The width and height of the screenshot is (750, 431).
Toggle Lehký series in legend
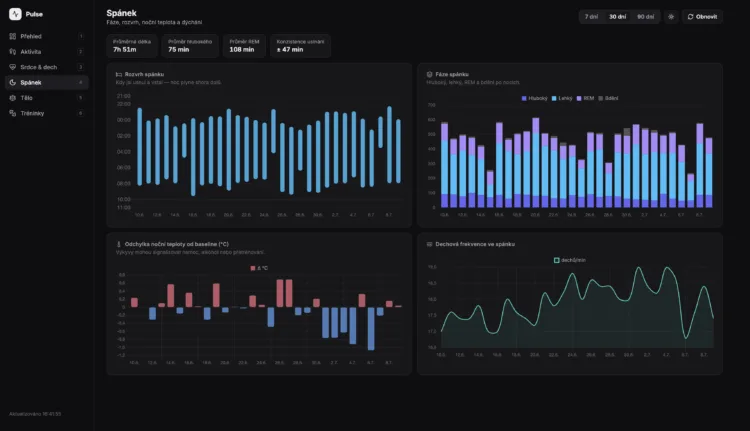coord(562,99)
